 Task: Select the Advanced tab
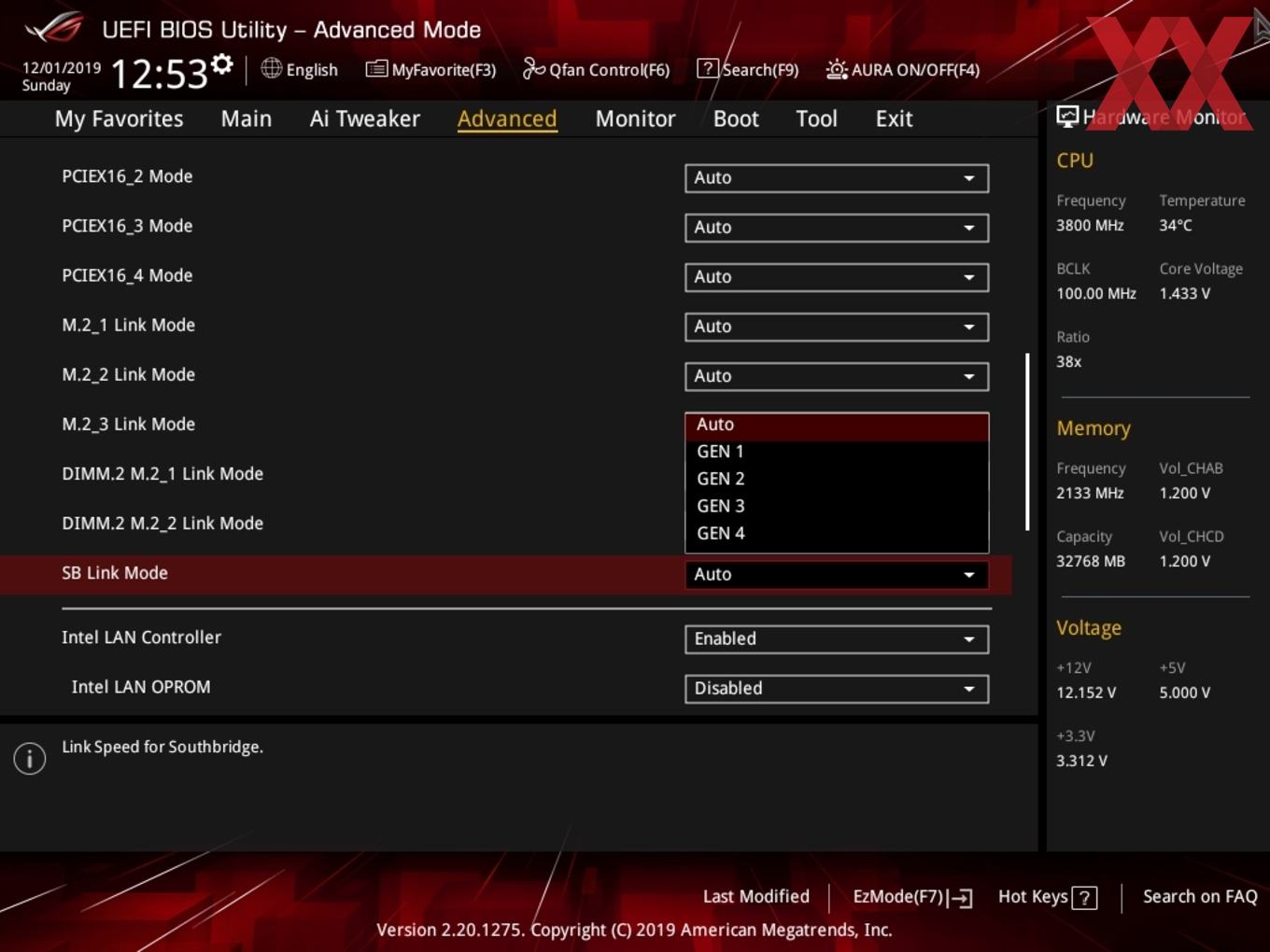point(507,119)
